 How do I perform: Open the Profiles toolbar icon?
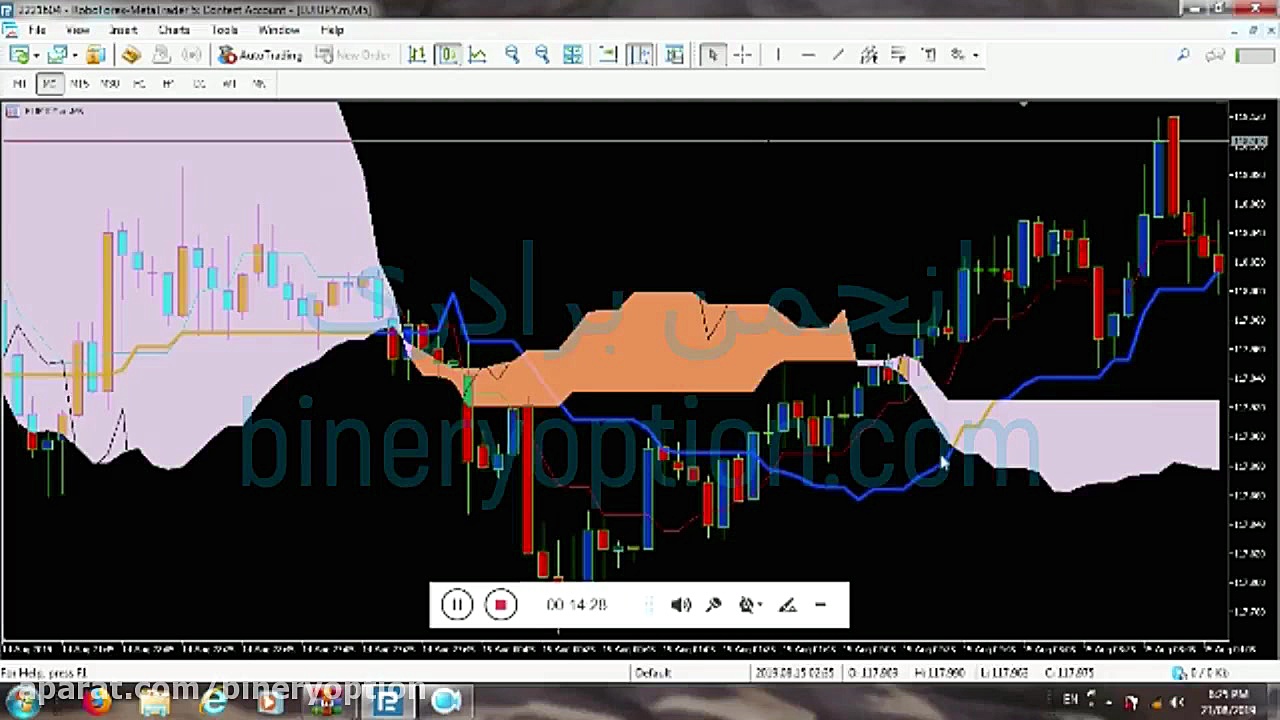pos(56,55)
